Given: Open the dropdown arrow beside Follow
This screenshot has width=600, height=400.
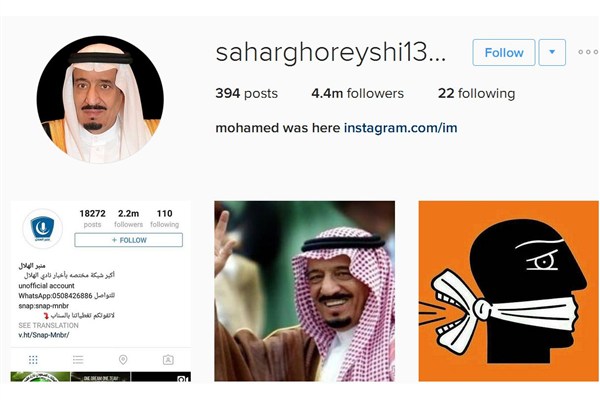Looking at the screenshot, I should (x=552, y=52).
